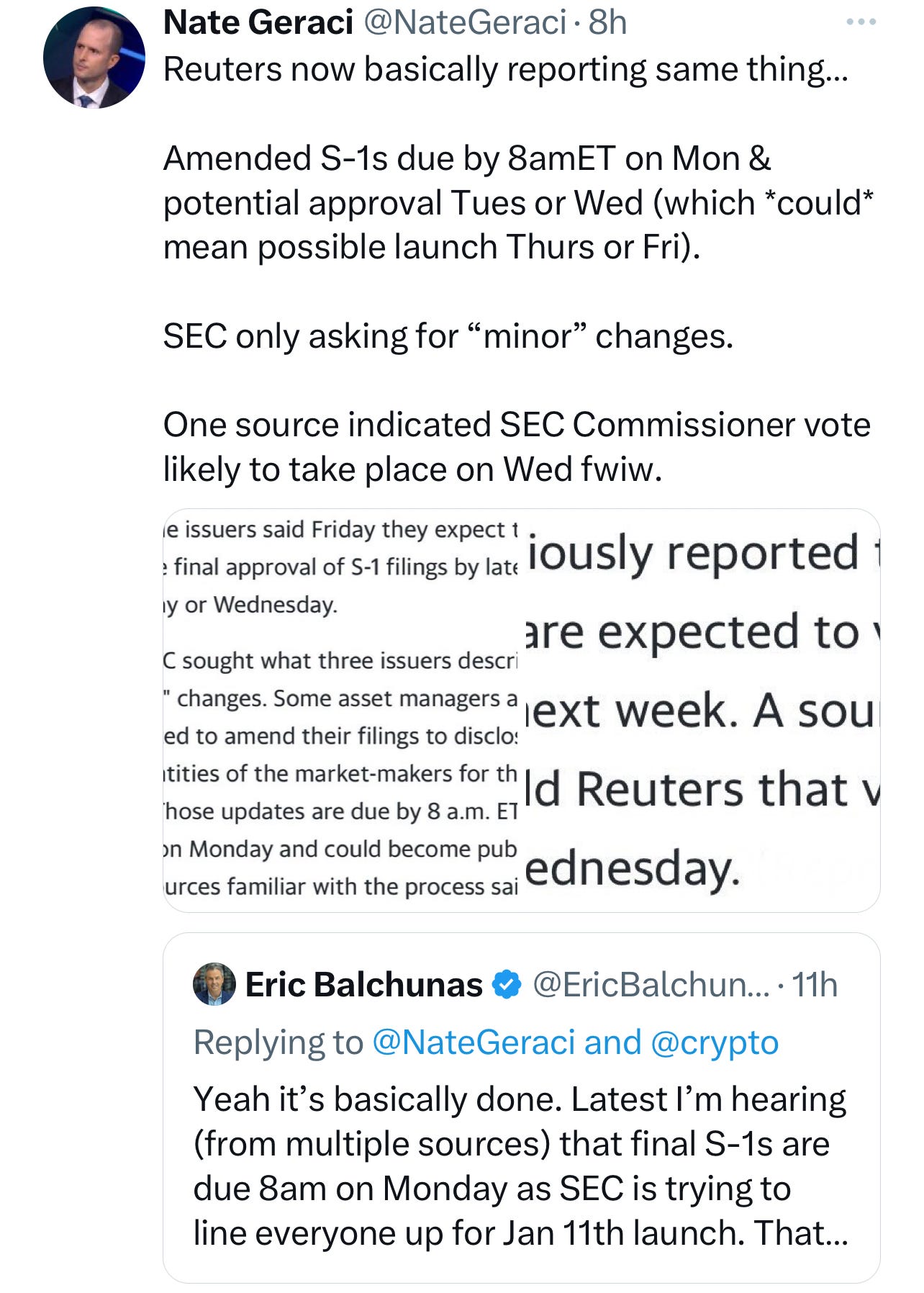This screenshot has width=924, height=1293.
Task: Click Eric Balchunas's small avatar
Action: pyautogui.click(x=214, y=983)
